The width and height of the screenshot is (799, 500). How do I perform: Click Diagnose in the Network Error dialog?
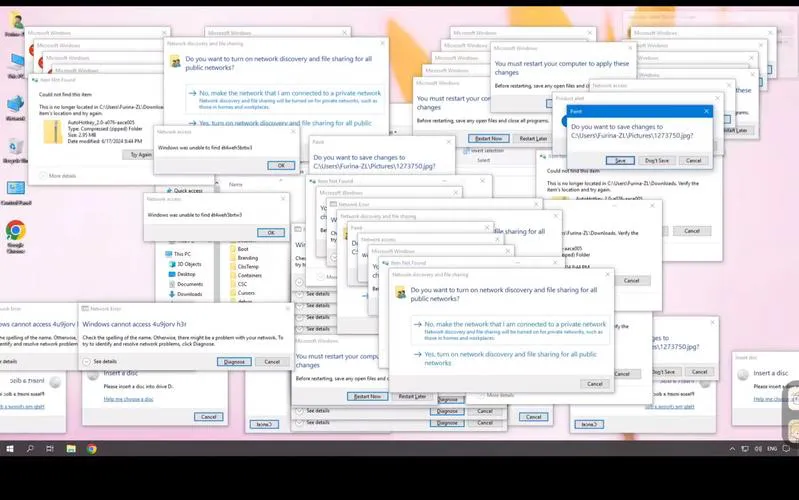[x=234, y=362]
